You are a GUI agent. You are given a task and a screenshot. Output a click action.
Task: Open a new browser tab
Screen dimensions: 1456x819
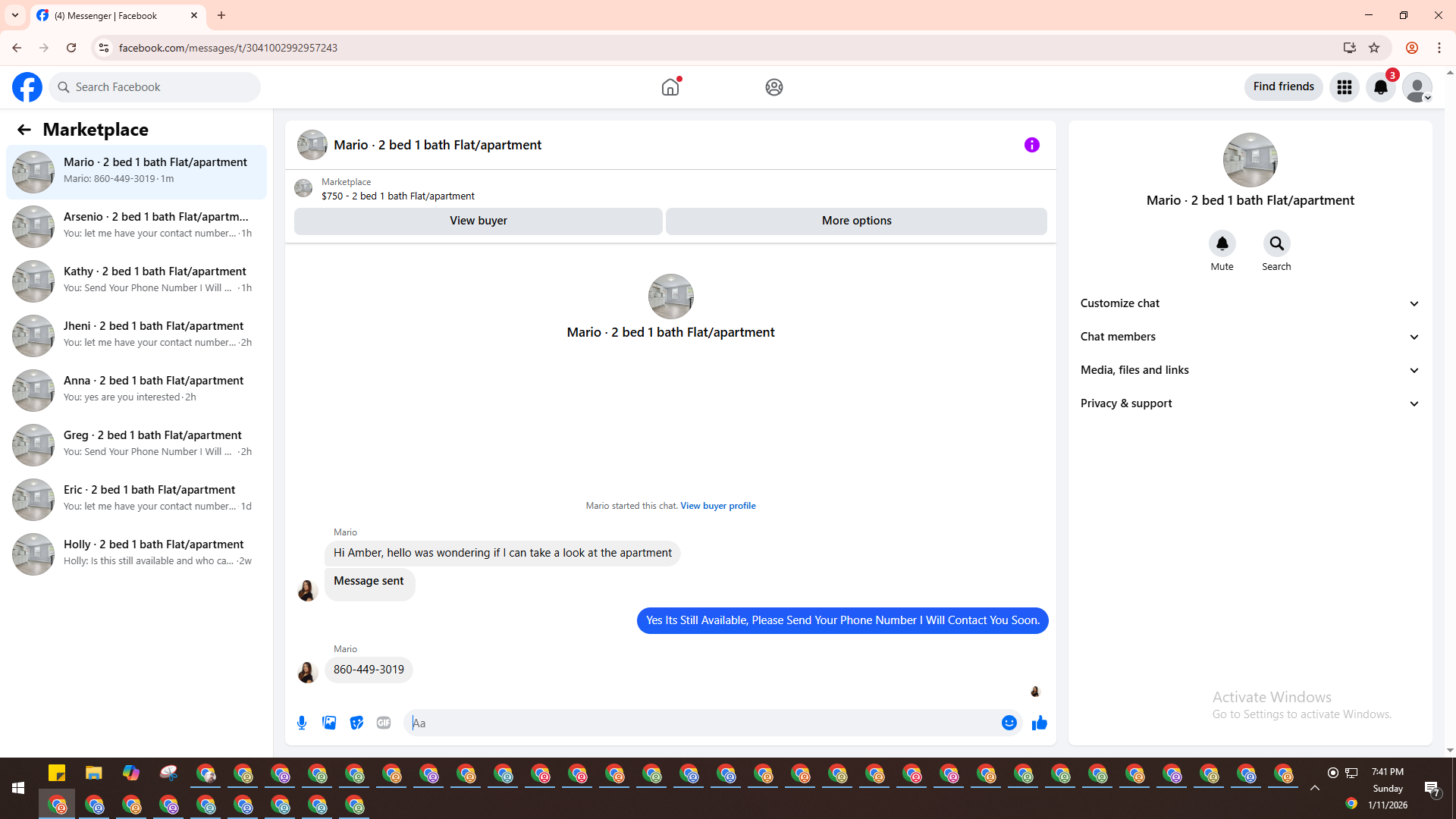[221, 15]
